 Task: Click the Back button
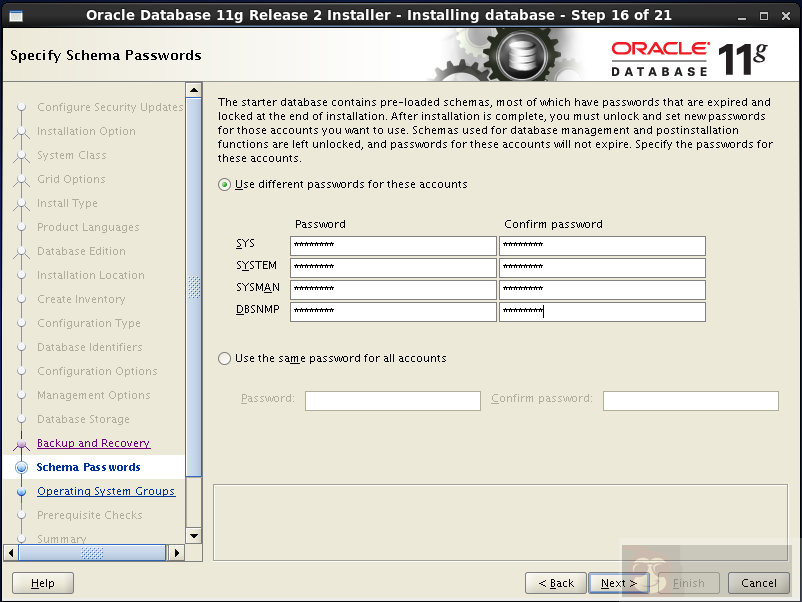tap(555, 583)
